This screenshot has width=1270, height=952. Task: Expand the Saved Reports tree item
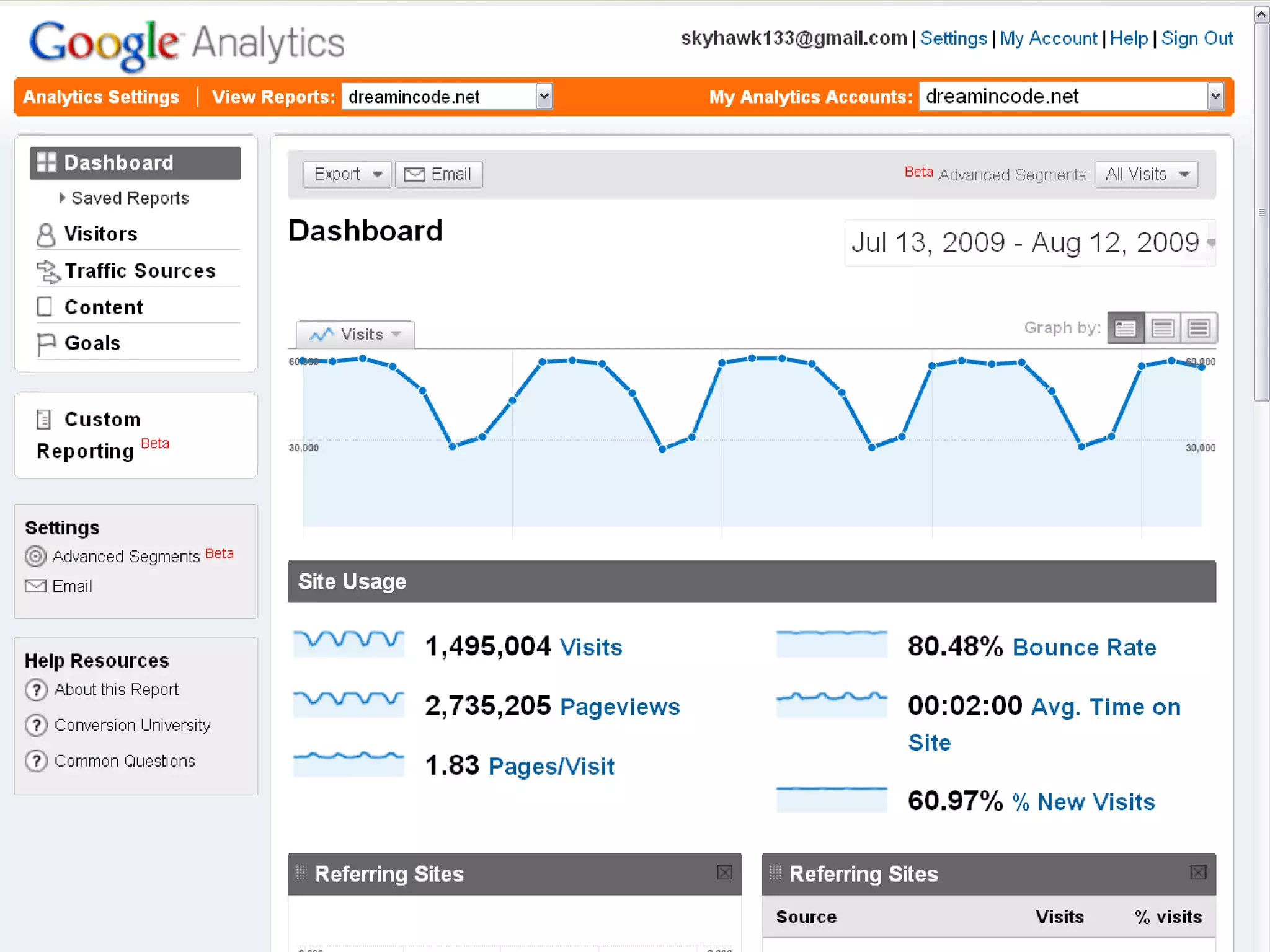(62, 198)
